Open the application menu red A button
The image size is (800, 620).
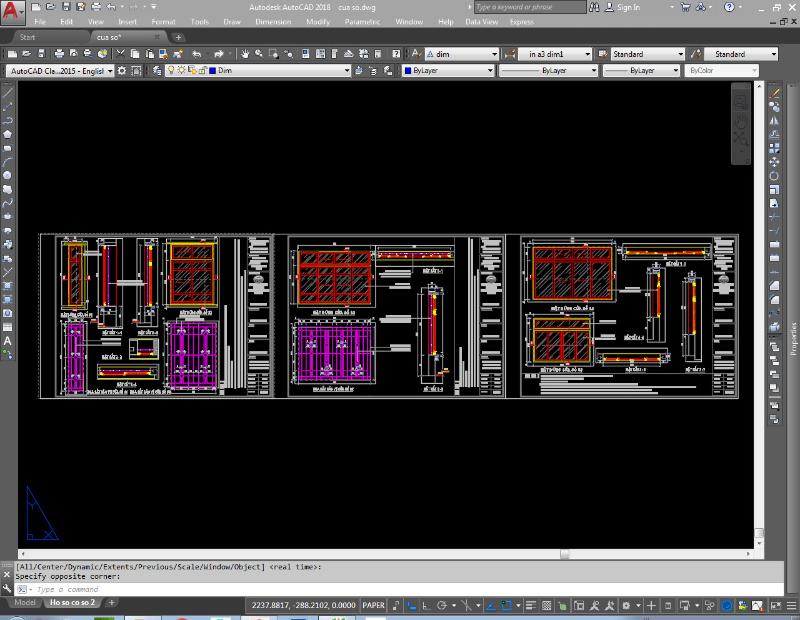pyautogui.click(x=11, y=12)
